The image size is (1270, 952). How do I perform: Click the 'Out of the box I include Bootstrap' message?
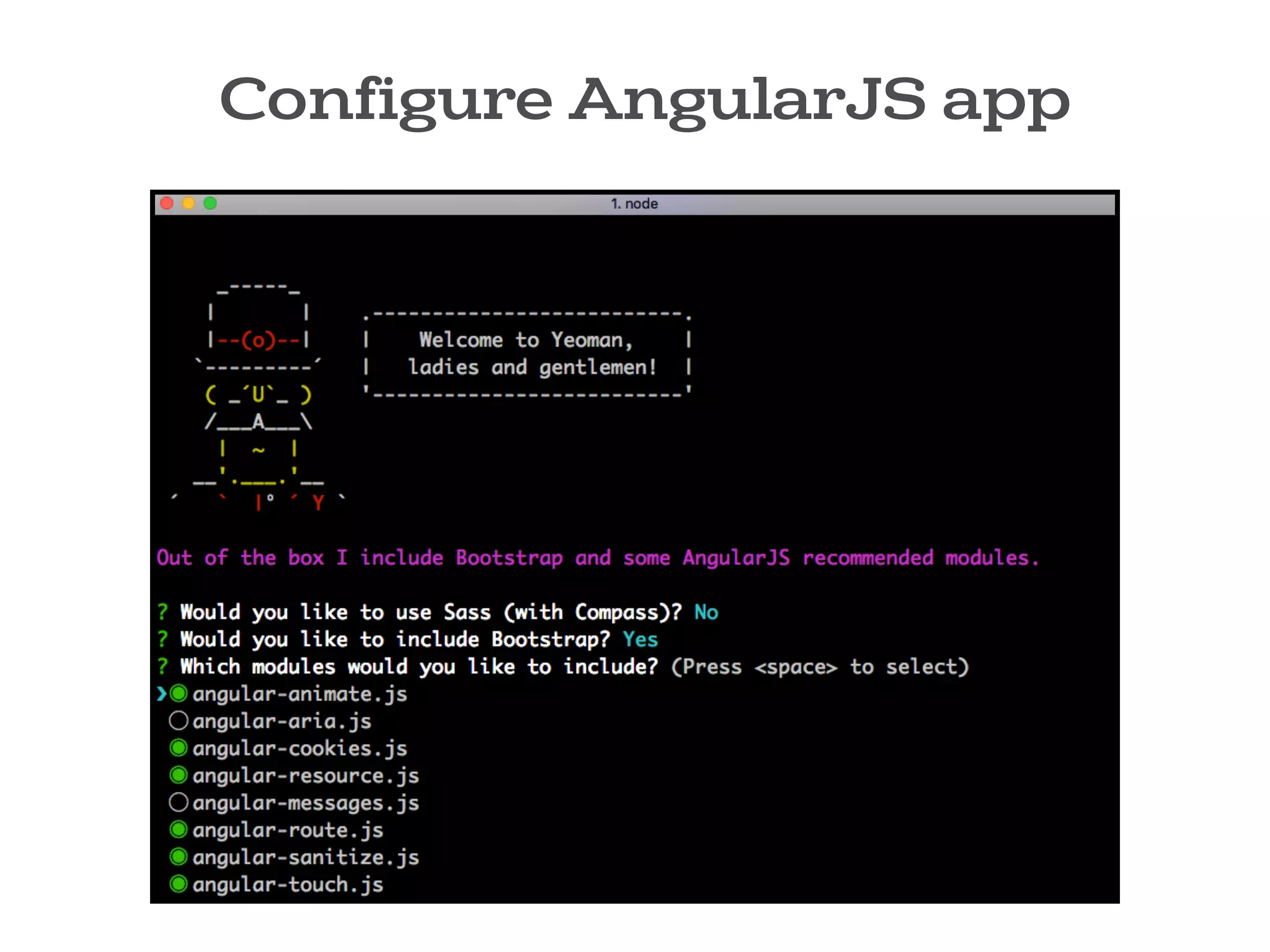598,558
